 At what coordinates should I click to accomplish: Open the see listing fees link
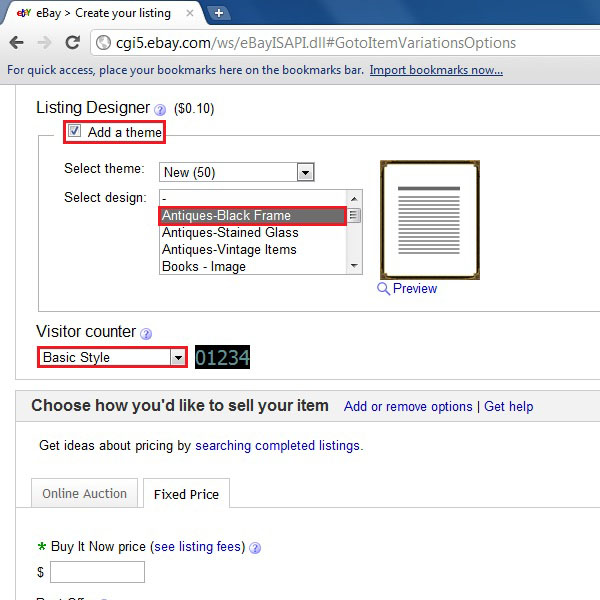197,547
